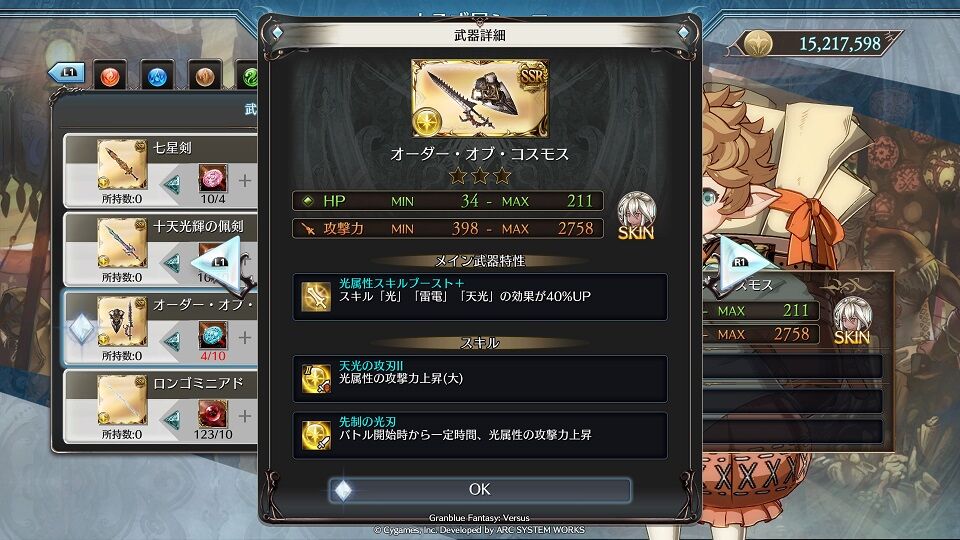
Task: Click the large R1 next weapon arrow
Action: (743, 262)
